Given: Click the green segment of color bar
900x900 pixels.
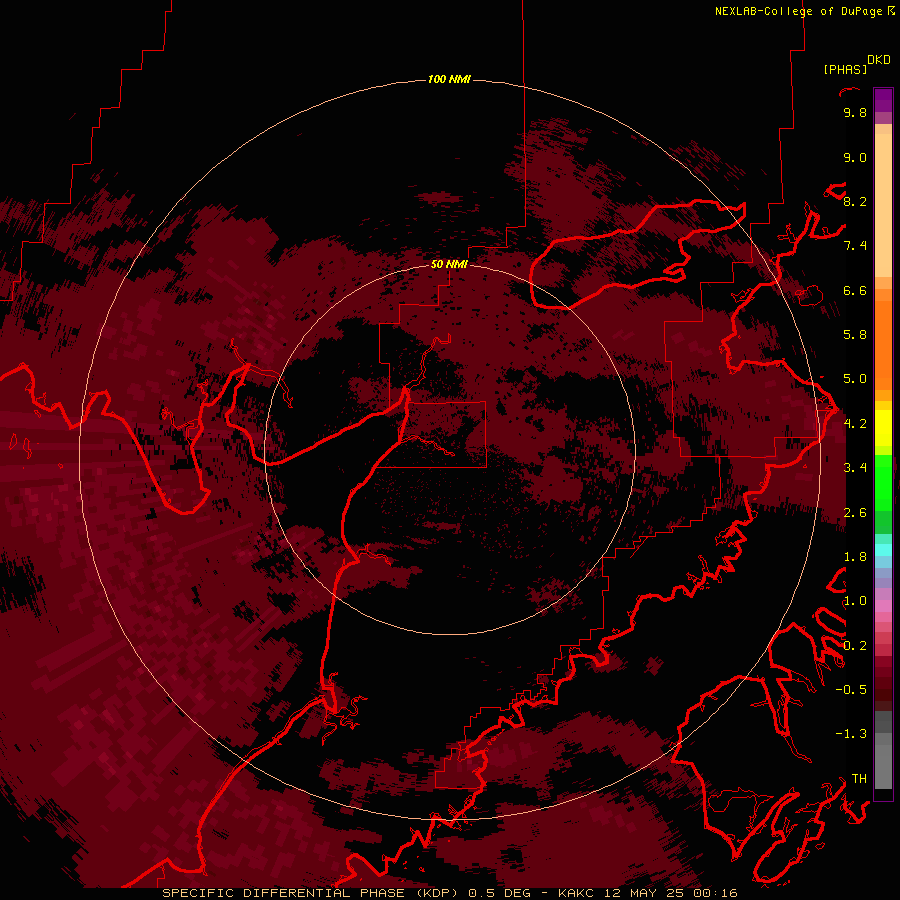Looking at the screenshot, I should click(883, 482).
